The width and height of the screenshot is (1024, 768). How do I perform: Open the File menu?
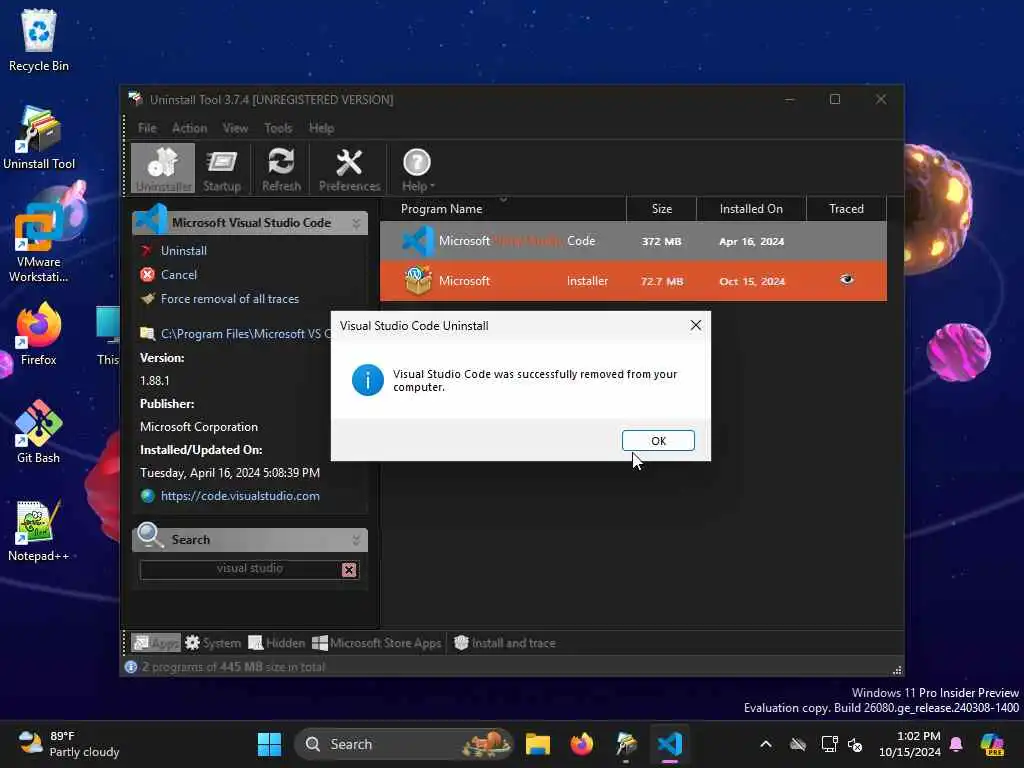click(x=147, y=128)
